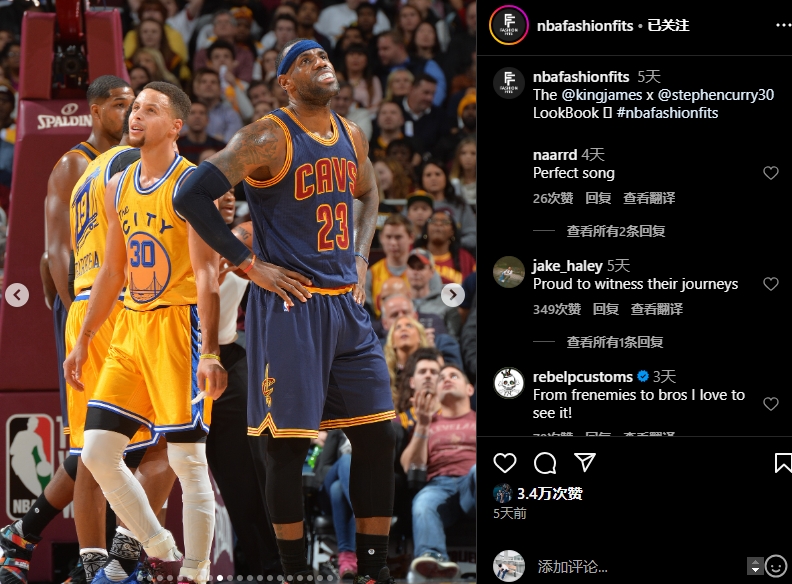Go to the next carousel photo
Viewport: 792px width, 584px height.
(x=453, y=295)
